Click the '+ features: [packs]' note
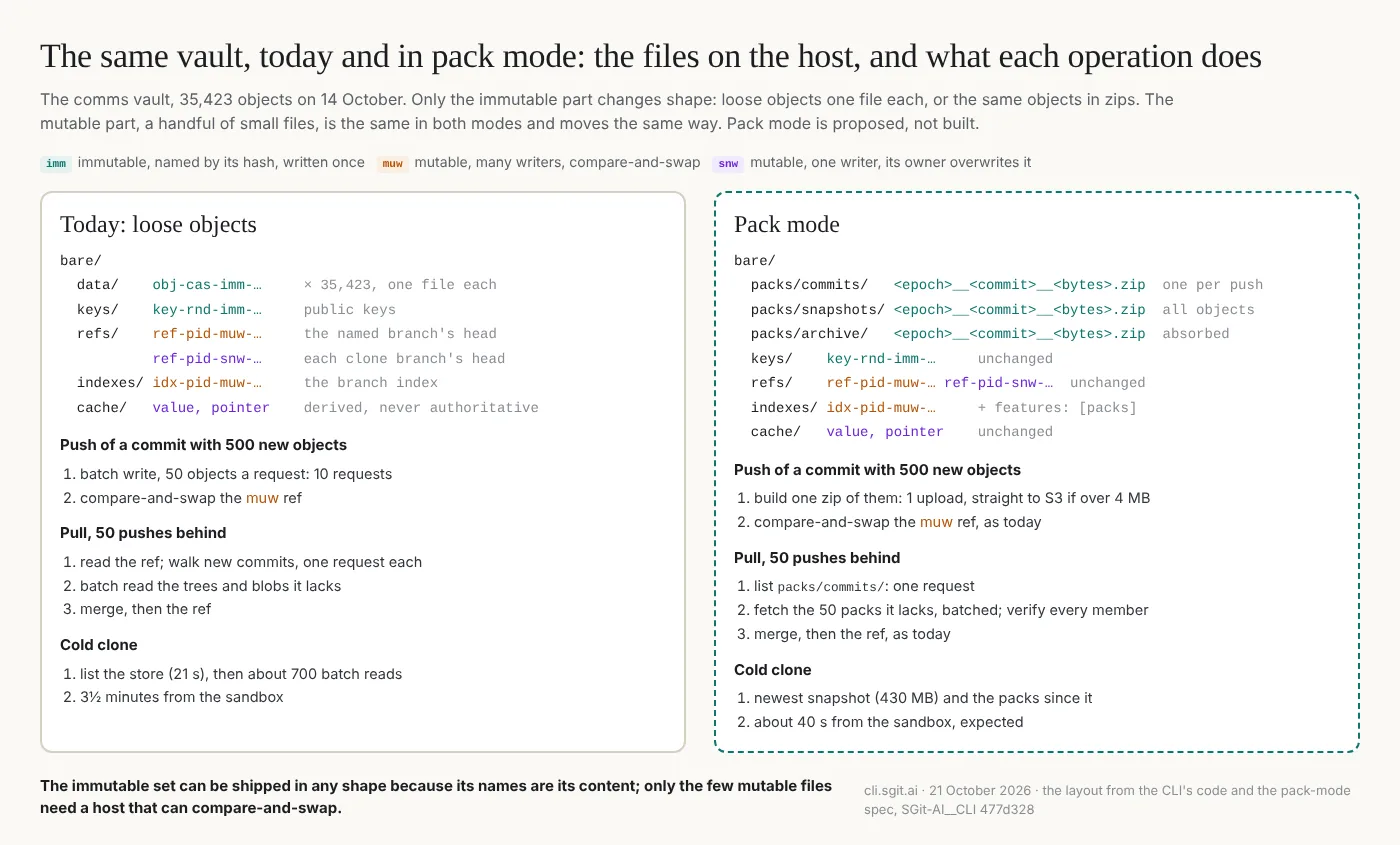This screenshot has width=1400, height=845. pyautogui.click(x=1057, y=408)
